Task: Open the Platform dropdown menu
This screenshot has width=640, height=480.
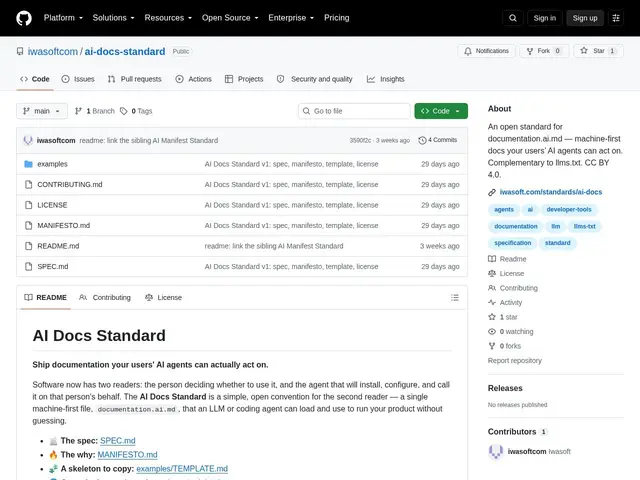Action: [63, 18]
